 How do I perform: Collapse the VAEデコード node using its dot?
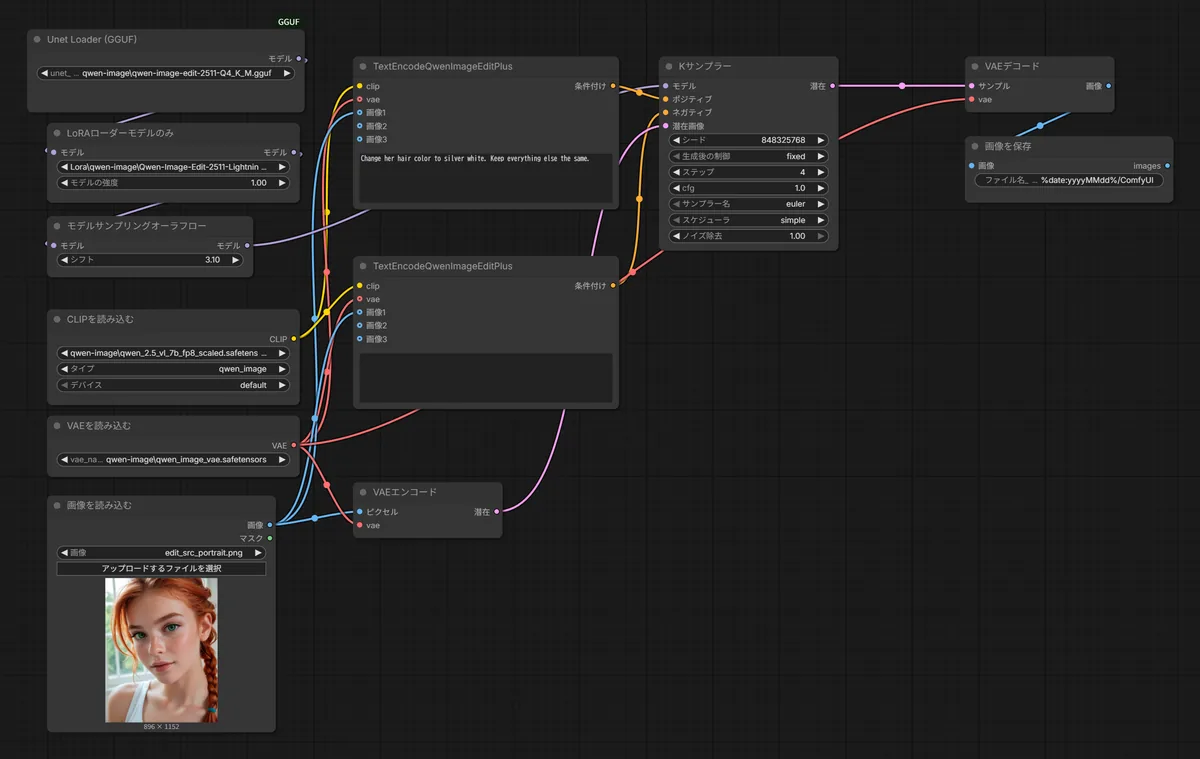click(975, 66)
